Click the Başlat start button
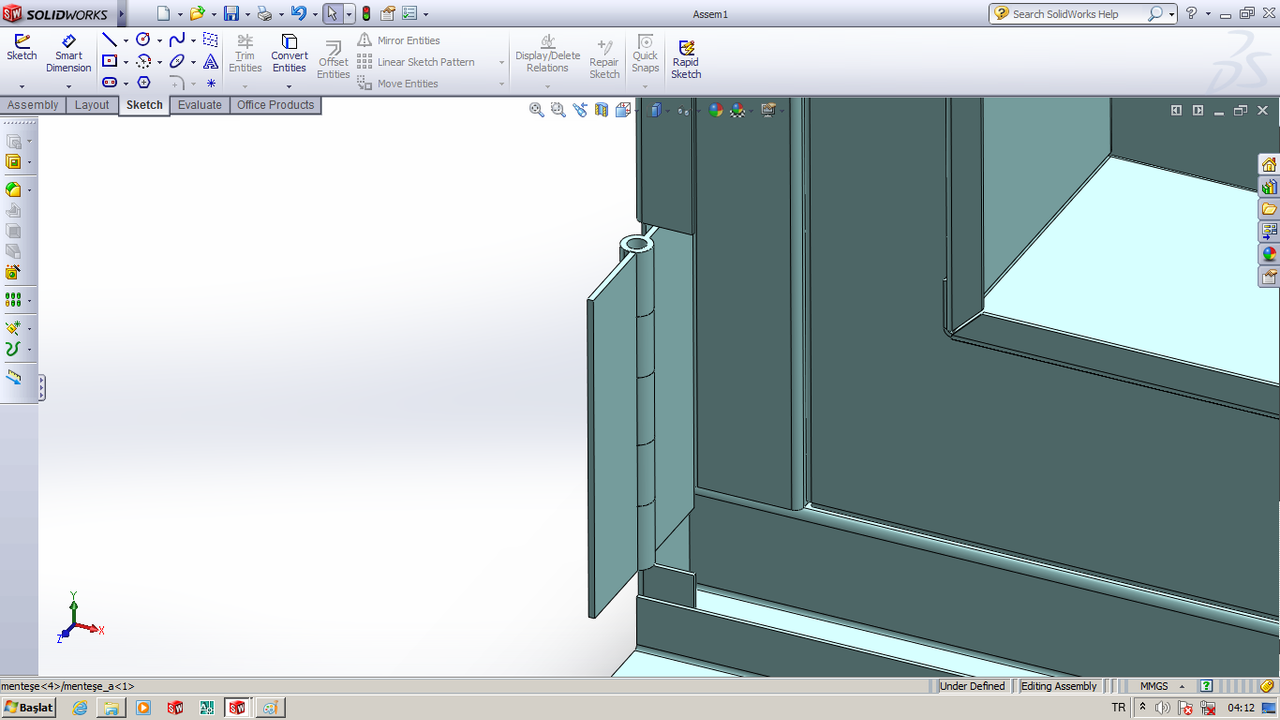Image resolution: width=1280 pixels, height=720 pixels. tap(29, 707)
